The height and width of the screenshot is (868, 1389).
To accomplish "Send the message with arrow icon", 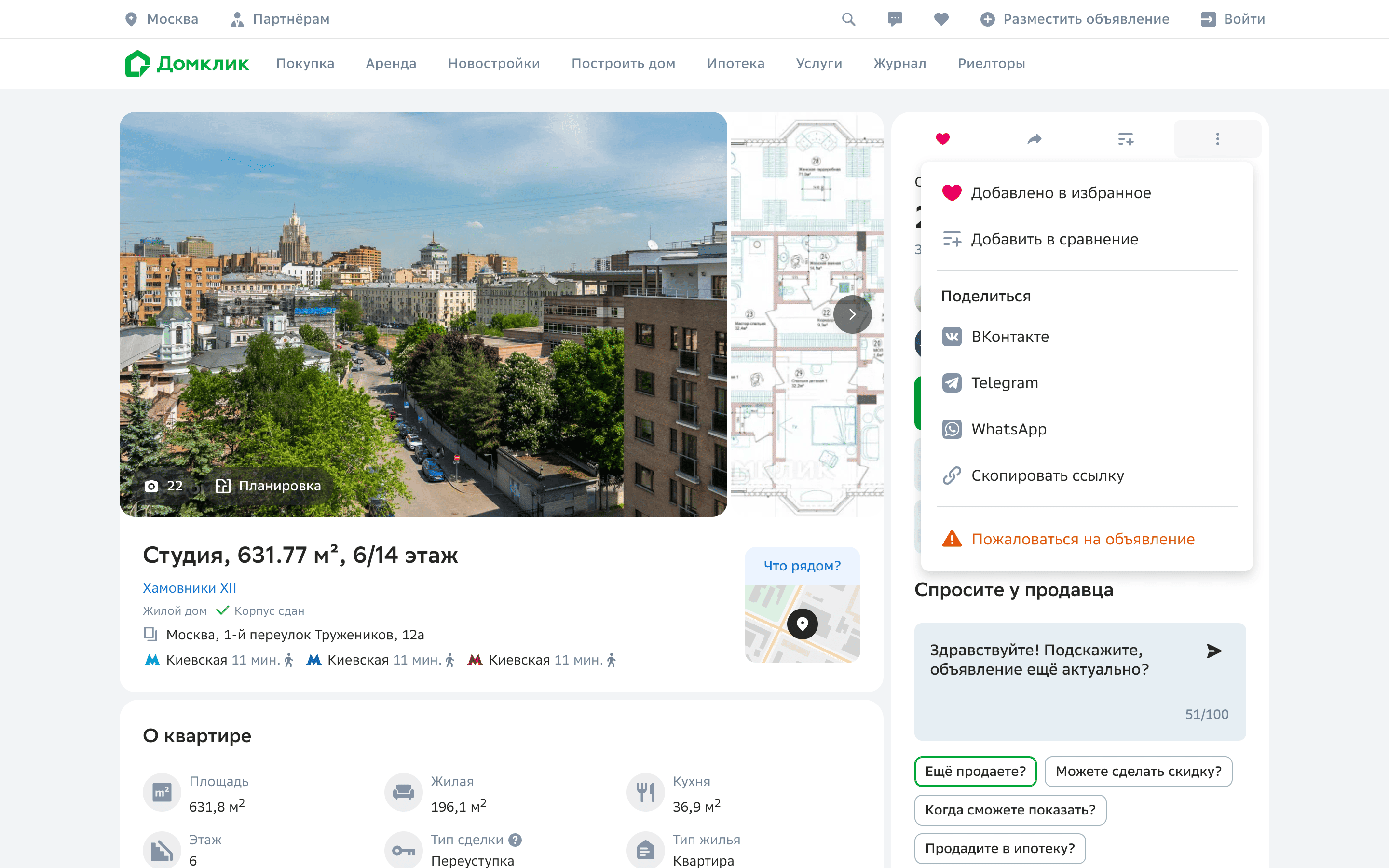I will pos(1213,651).
